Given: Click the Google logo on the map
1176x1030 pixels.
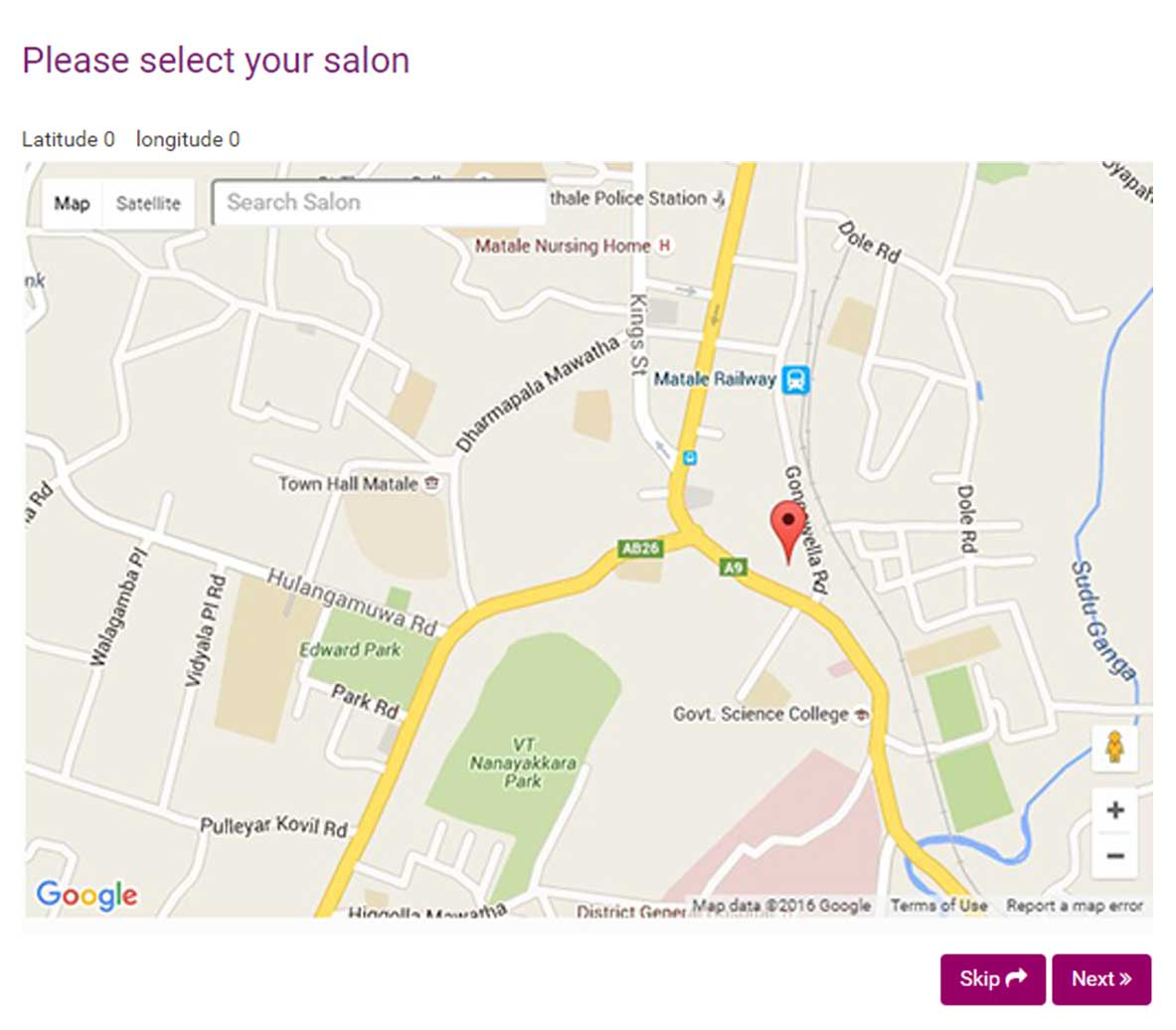Looking at the screenshot, I should coord(86,894).
